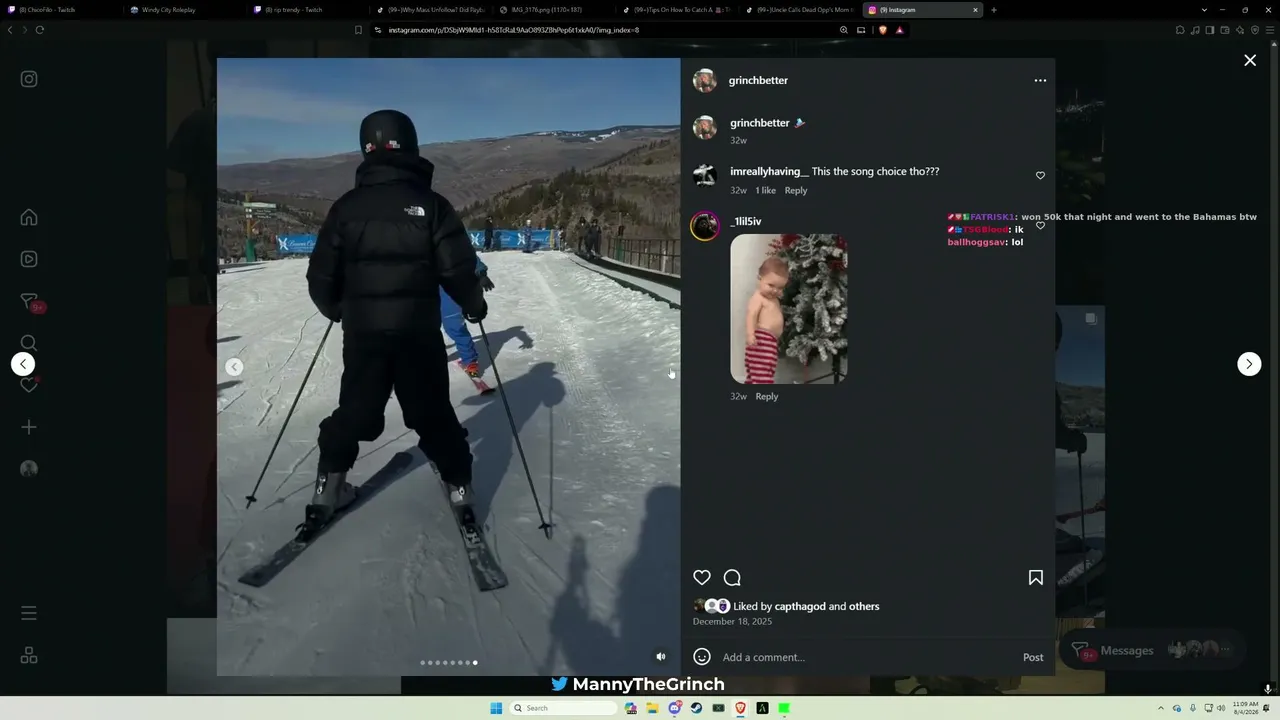Viewport: 1280px width, 720px height.
Task: Click the Instagram logo in sidebar
Action: 29,79
